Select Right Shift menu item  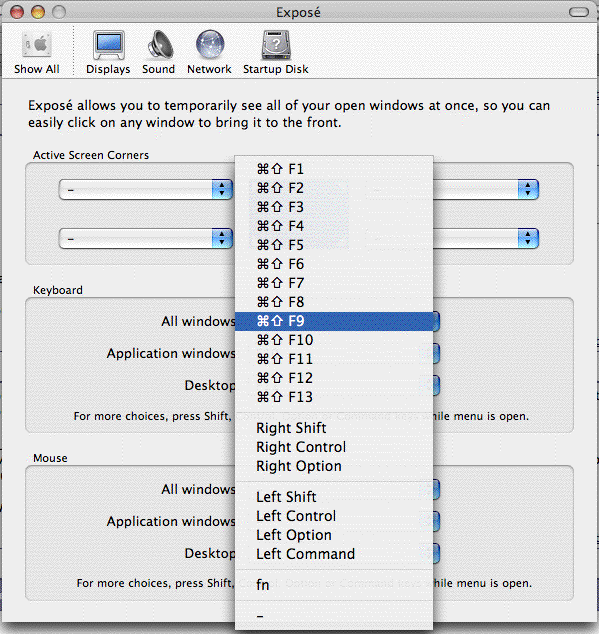[334, 428]
